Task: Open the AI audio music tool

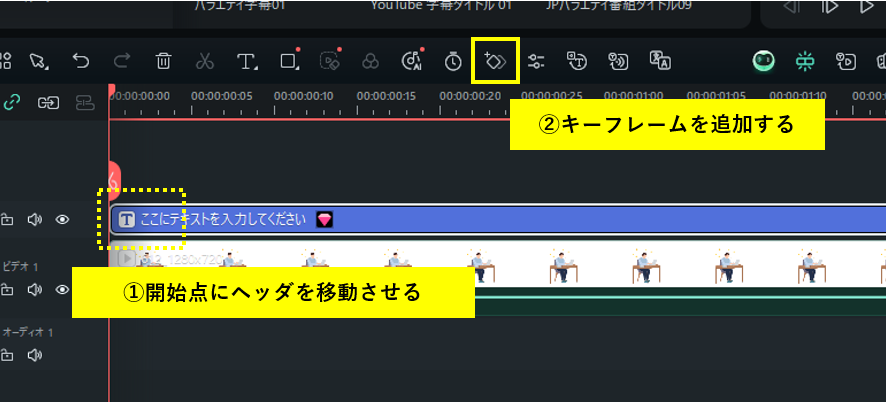Action: tap(412, 60)
